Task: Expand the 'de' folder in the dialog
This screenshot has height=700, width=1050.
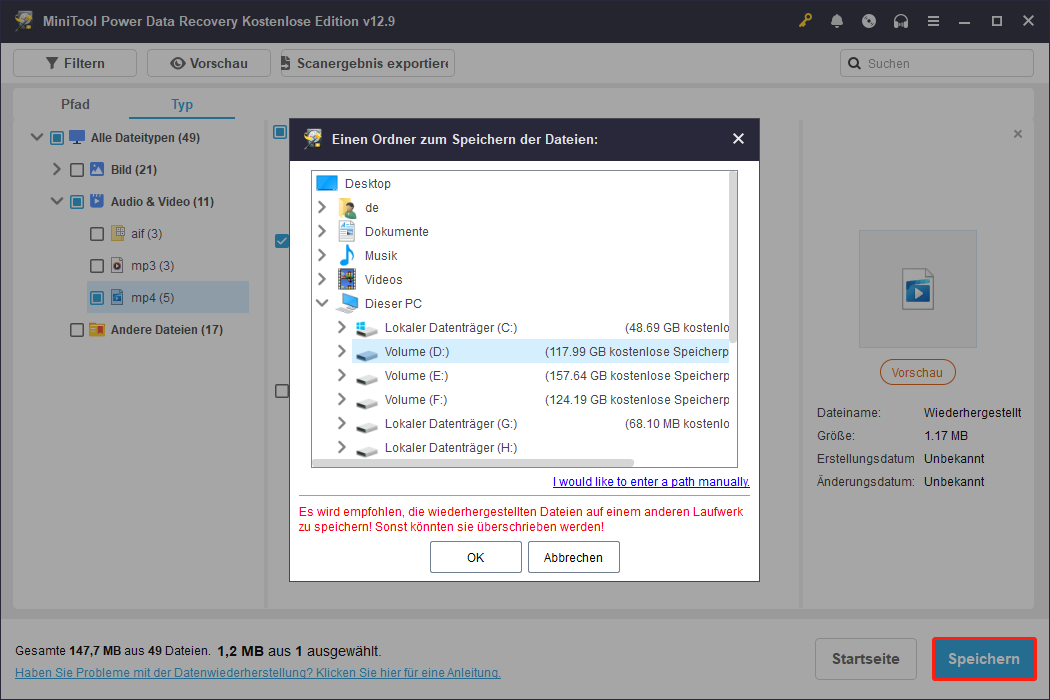Action: 322,207
